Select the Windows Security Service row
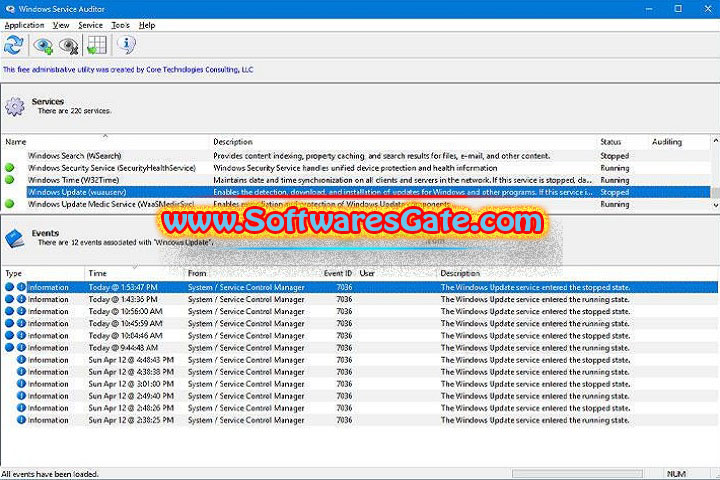This screenshot has height=480, width=720. pyautogui.click(x=356, y=168)
